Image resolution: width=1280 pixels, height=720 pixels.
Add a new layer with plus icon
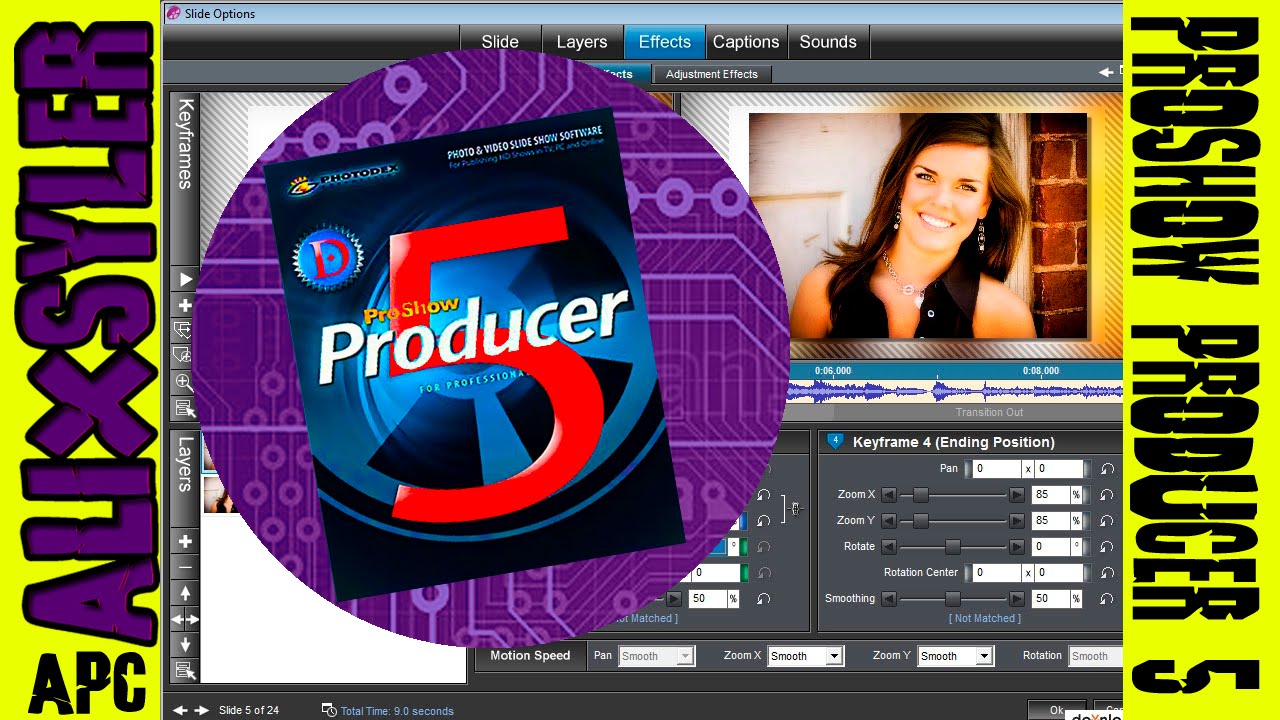tap(185, 541)
